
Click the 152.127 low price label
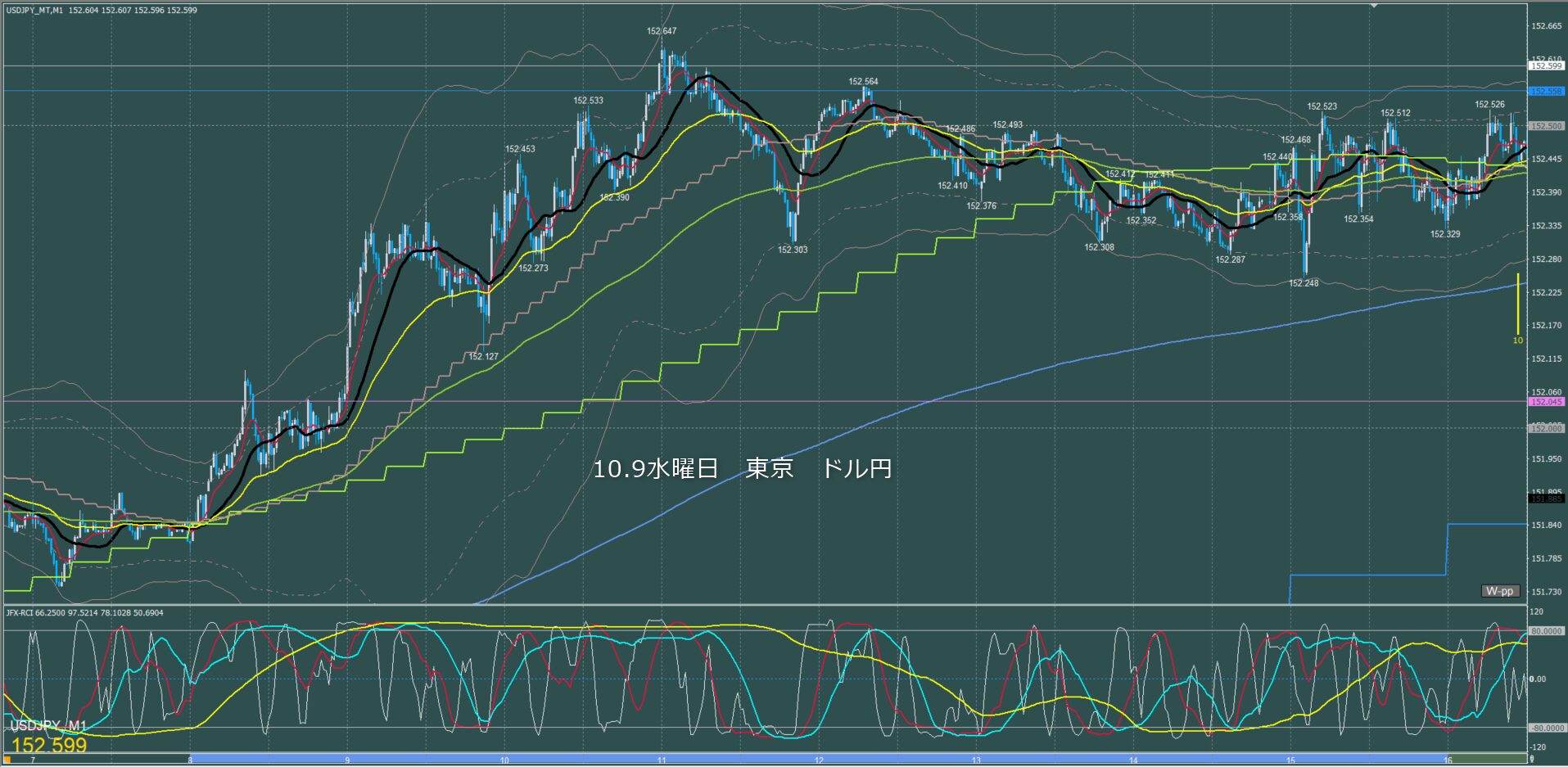point(483,356)
